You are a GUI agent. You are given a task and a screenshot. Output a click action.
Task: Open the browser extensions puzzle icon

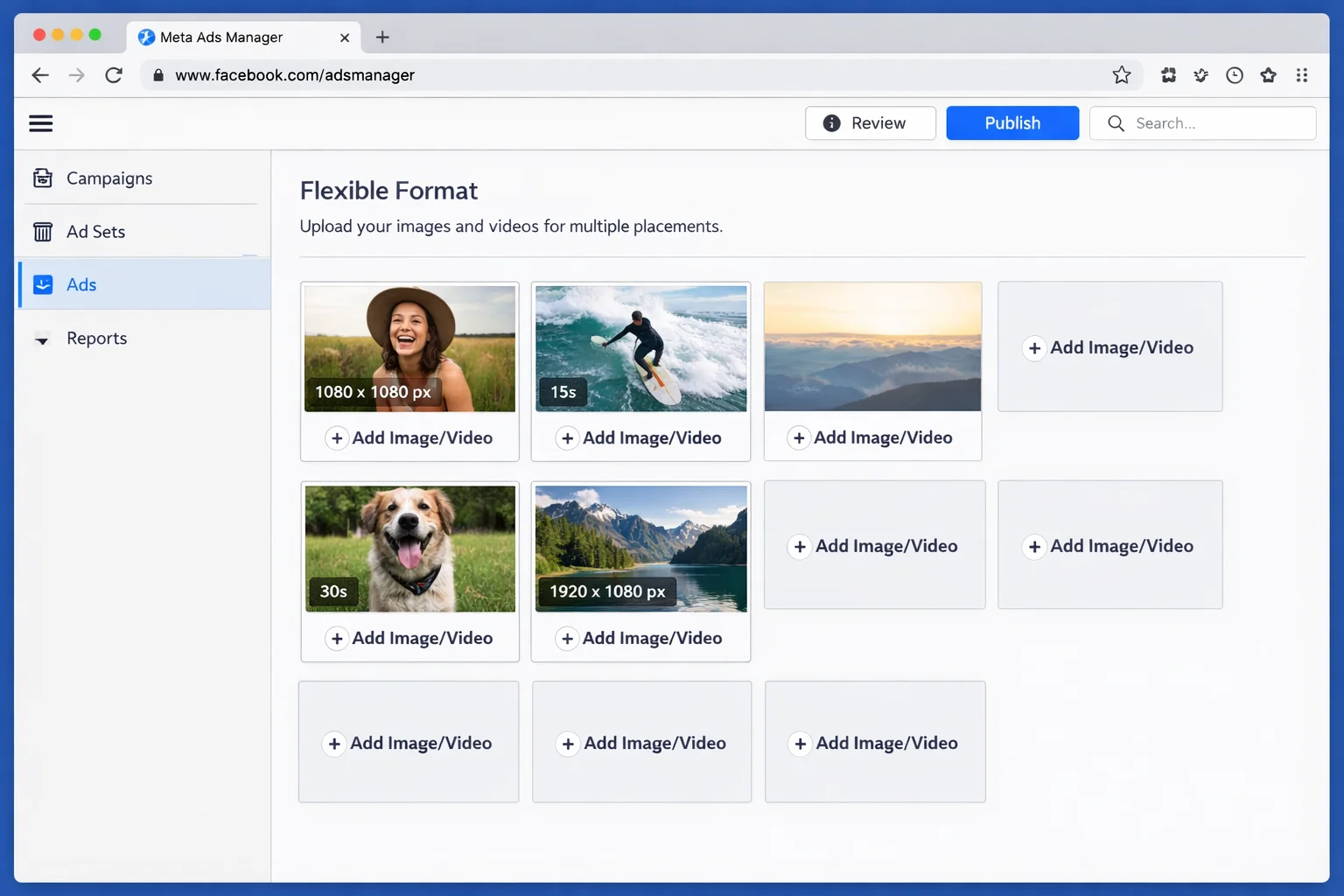1168,75
